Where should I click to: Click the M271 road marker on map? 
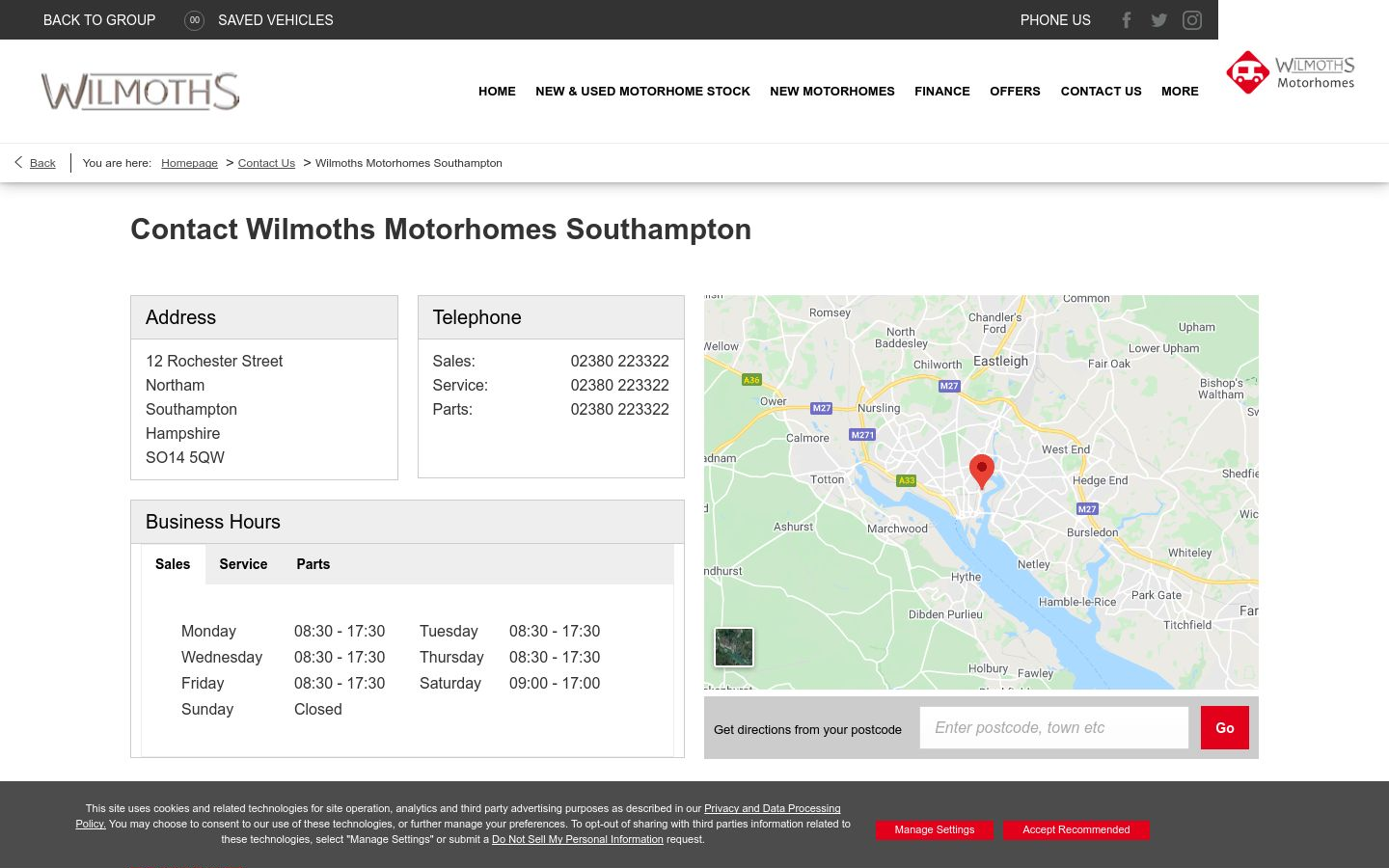[862, 435]
